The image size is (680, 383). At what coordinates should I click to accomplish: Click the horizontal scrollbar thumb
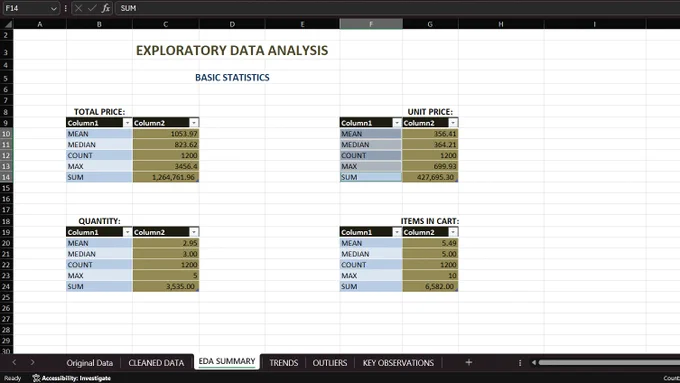click(609, 363)
